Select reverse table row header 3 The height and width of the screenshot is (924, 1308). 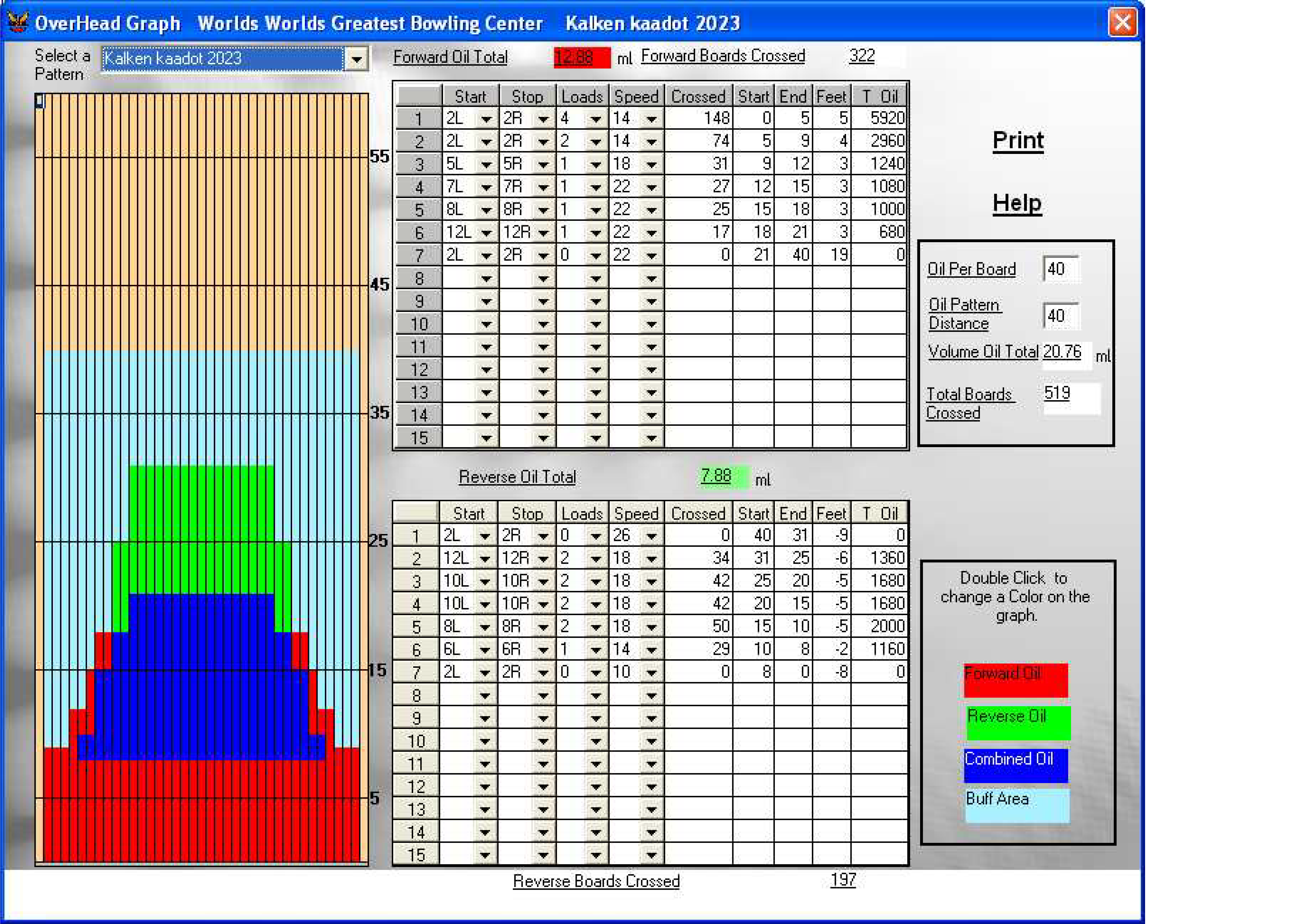point(416,581)
